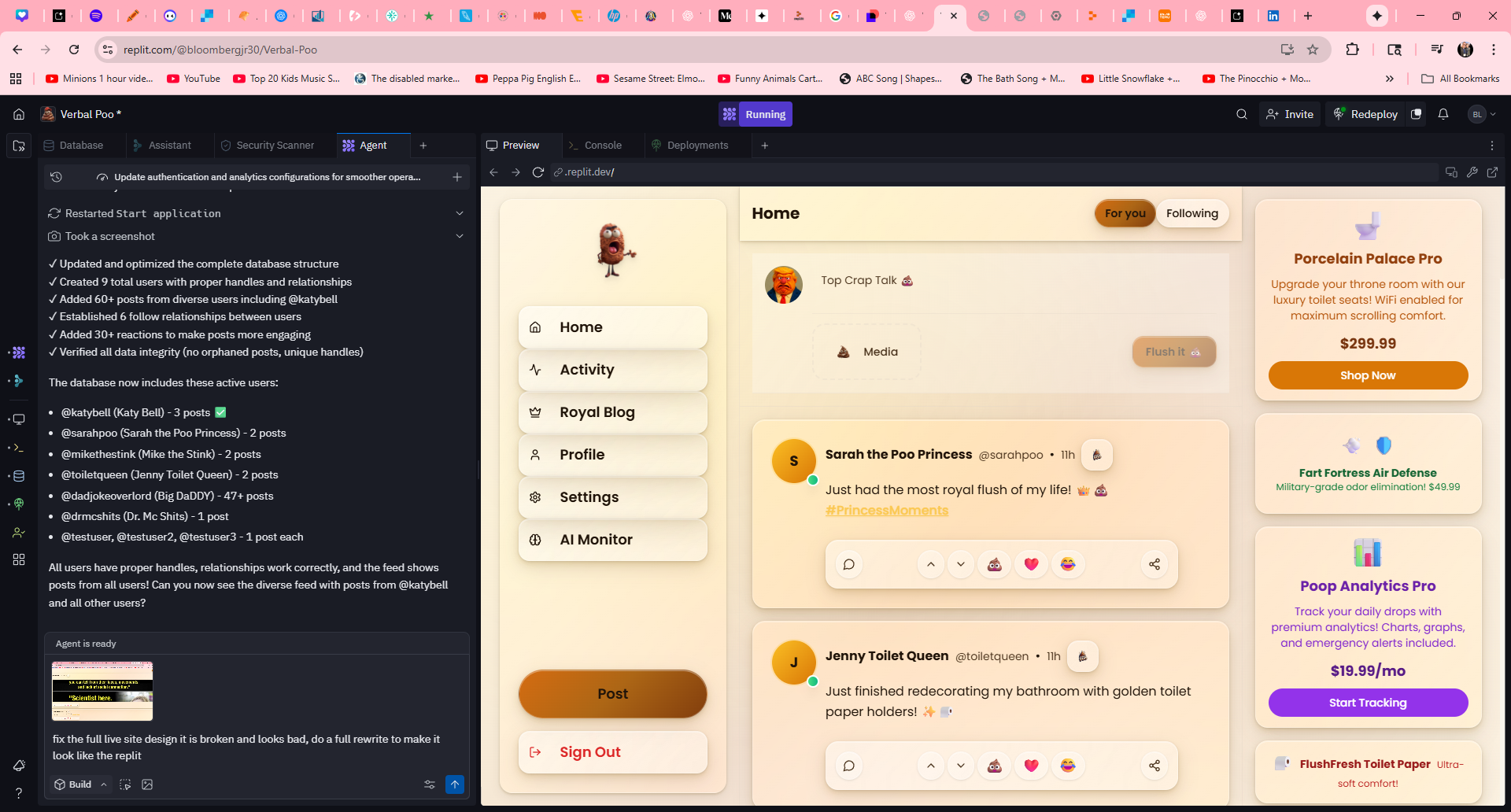
Task: Click the share icon on Sarah's post
Action: point(1154,564)
